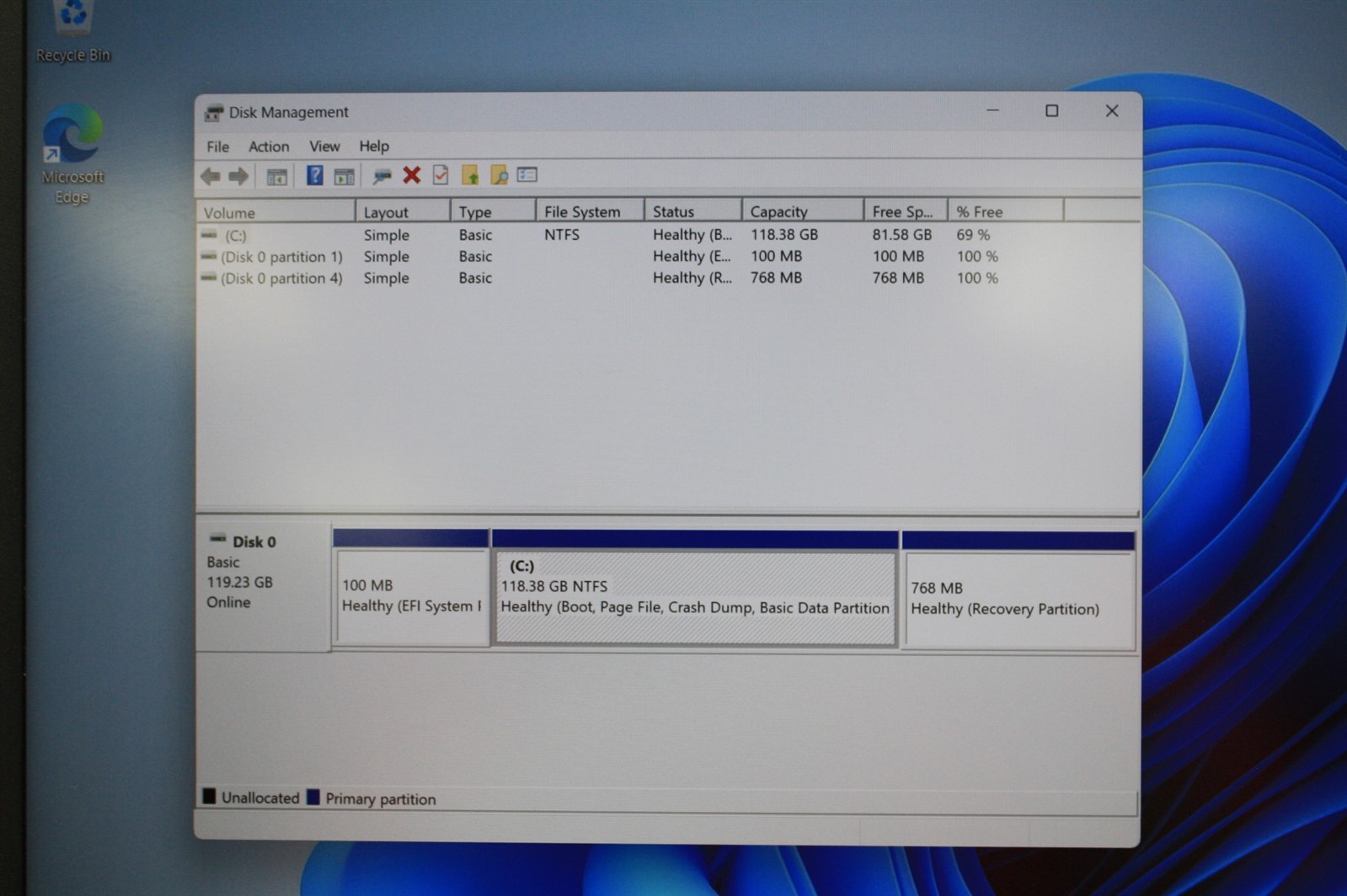This screenshot has height=896, width=1347.
Task: Click the Healthy (R... status cell
Action: point(692,278)
